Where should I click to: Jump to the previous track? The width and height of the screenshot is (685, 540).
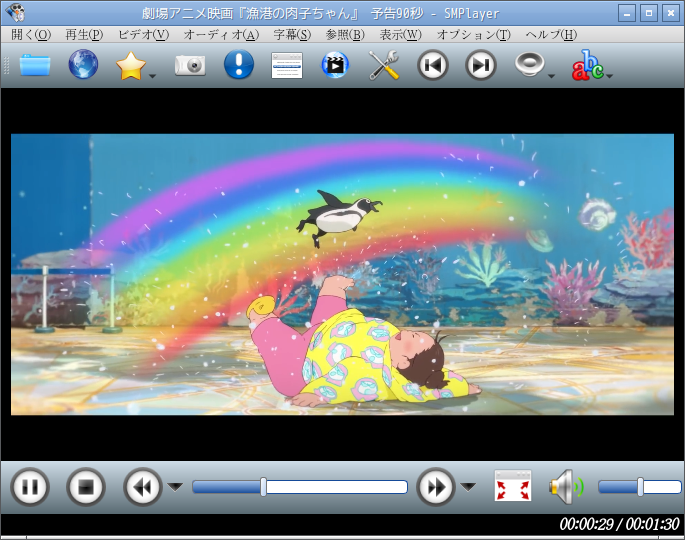point(432,66)
